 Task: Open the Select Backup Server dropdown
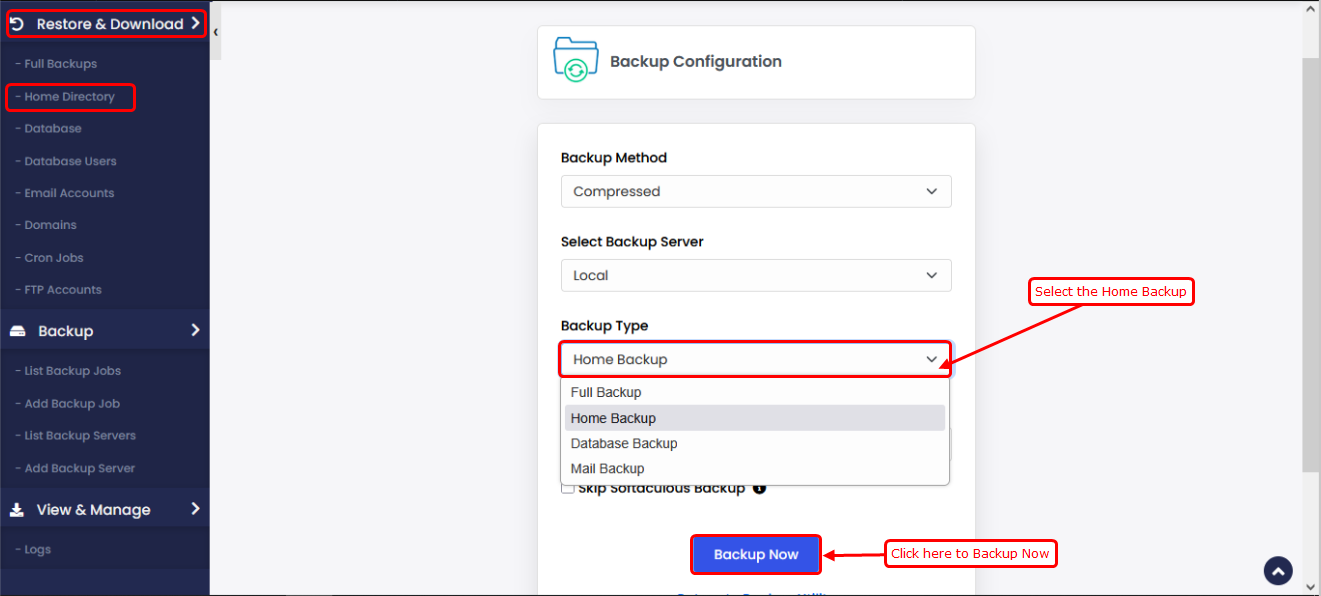click(x=756, y=275)
